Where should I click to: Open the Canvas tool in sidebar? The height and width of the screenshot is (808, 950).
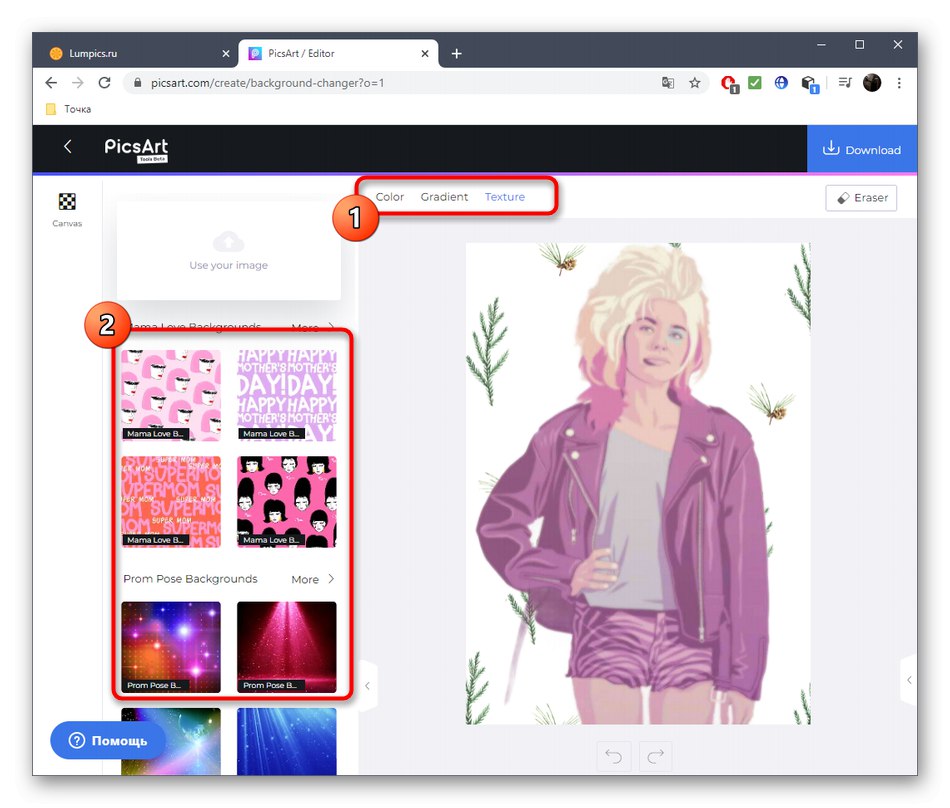67,209
